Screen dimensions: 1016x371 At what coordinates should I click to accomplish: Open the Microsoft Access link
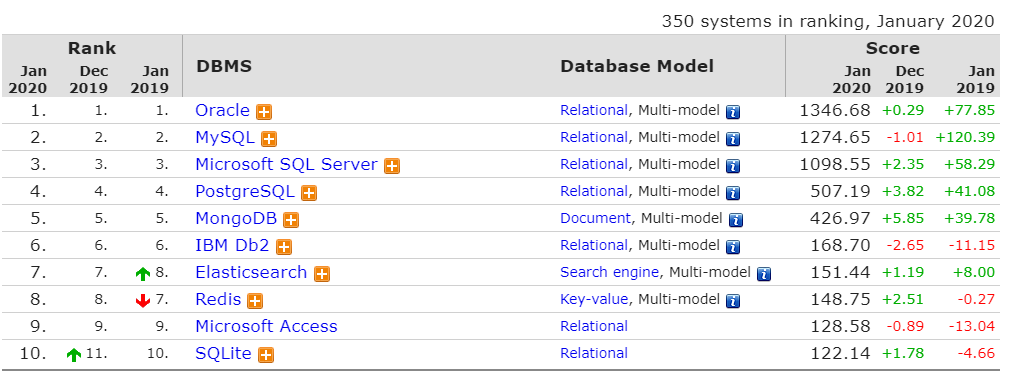point(266,326)
